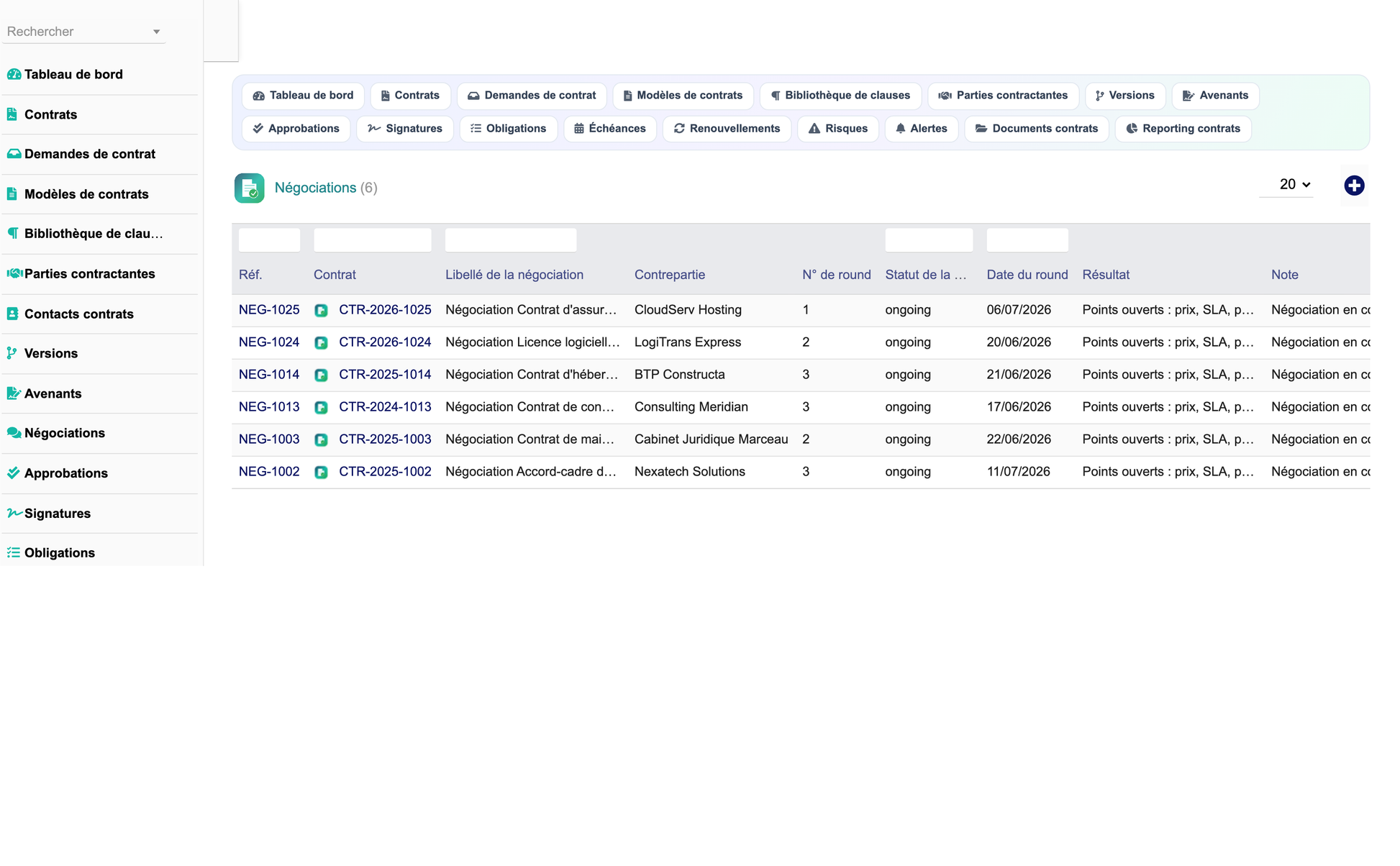Click the Réf. filter input field
Screen dimensions: 1400x866
coord(269,240)
